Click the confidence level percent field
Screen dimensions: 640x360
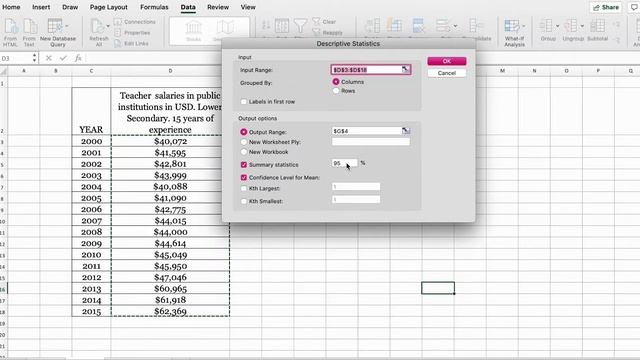pyautogui.click(x=344, y=163)
